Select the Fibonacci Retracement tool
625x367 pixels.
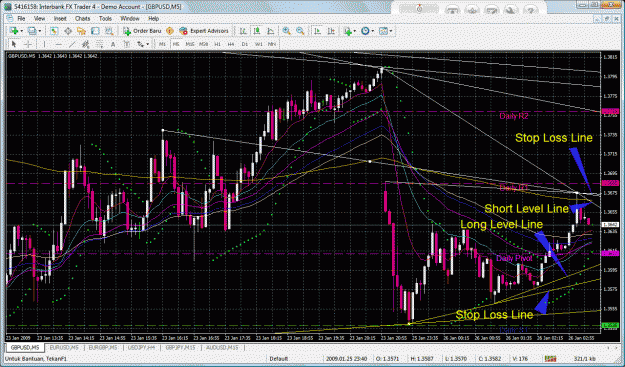coord(99,44)
